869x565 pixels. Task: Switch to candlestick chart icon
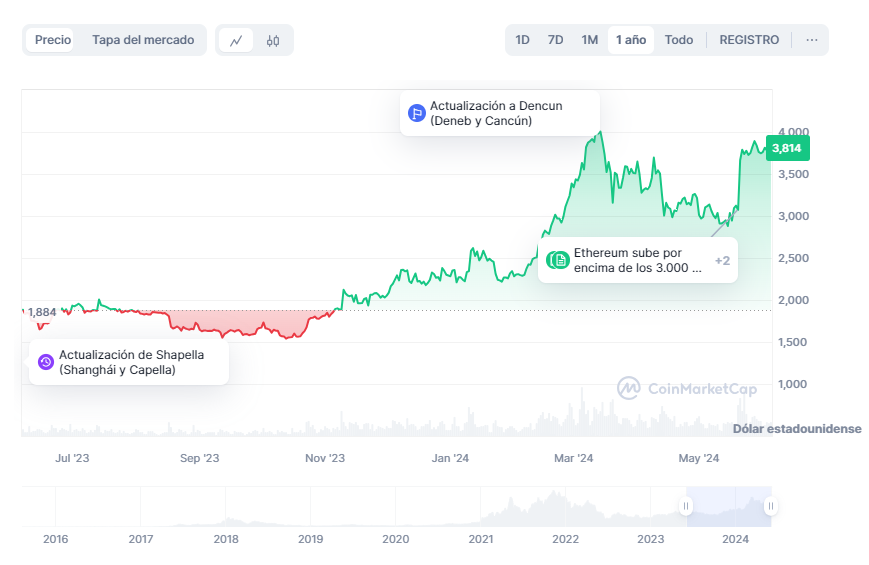coord(273,41)
